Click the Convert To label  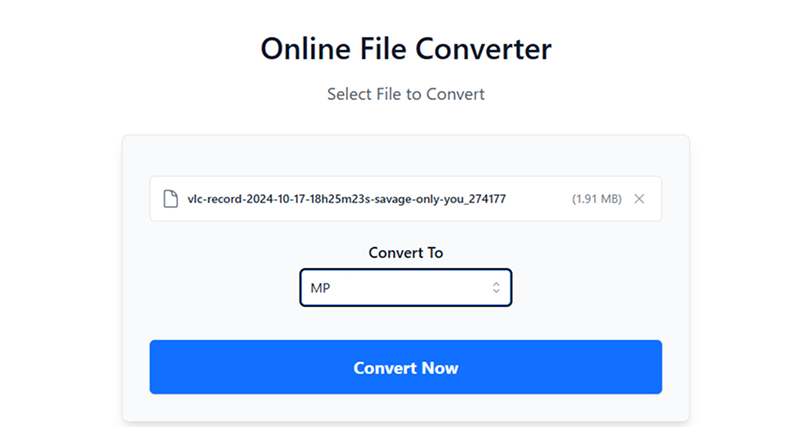[x=406, y=253]
